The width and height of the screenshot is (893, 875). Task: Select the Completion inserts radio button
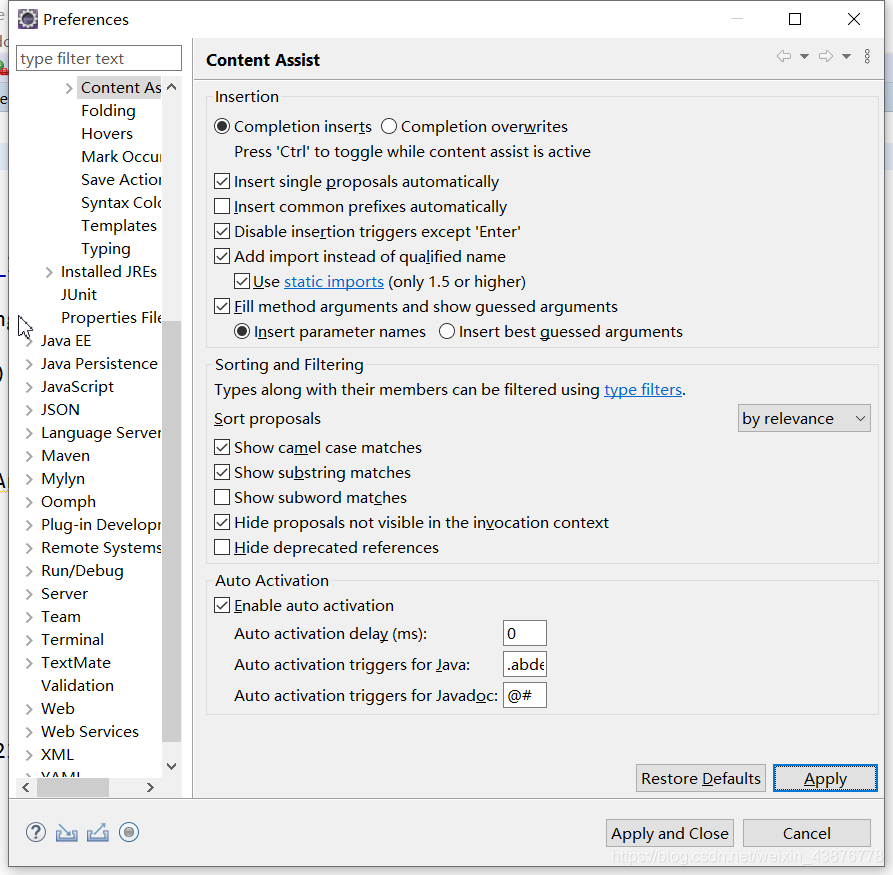(222, 126)
